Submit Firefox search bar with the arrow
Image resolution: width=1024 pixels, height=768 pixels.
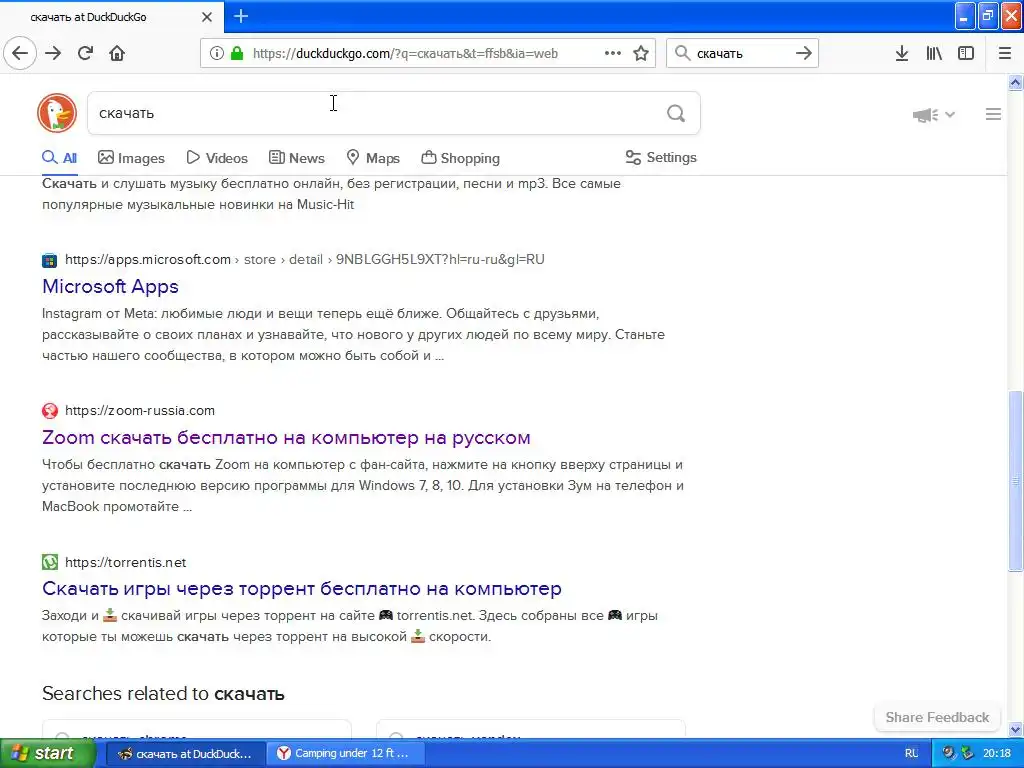tap(804, 53)
